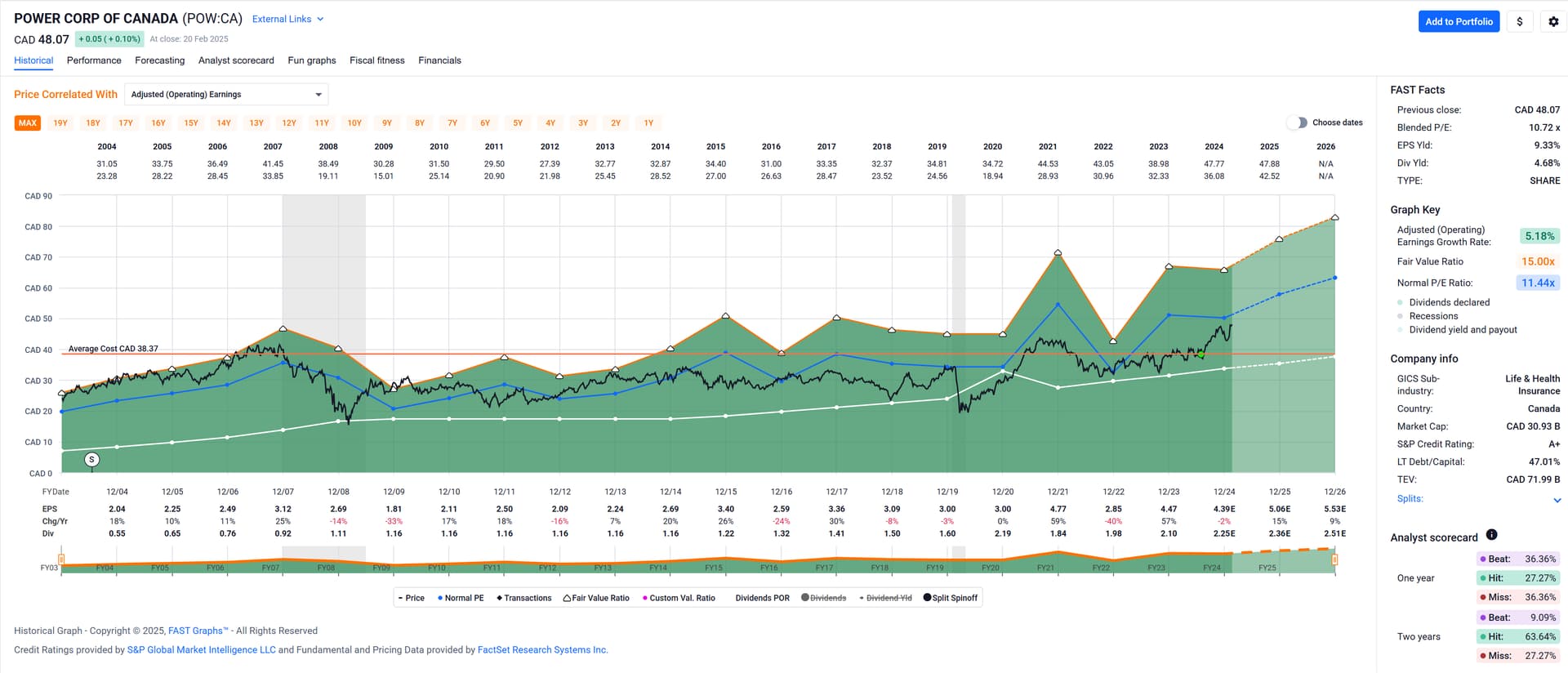Select the 18Y time range

(x=93, y=123)
